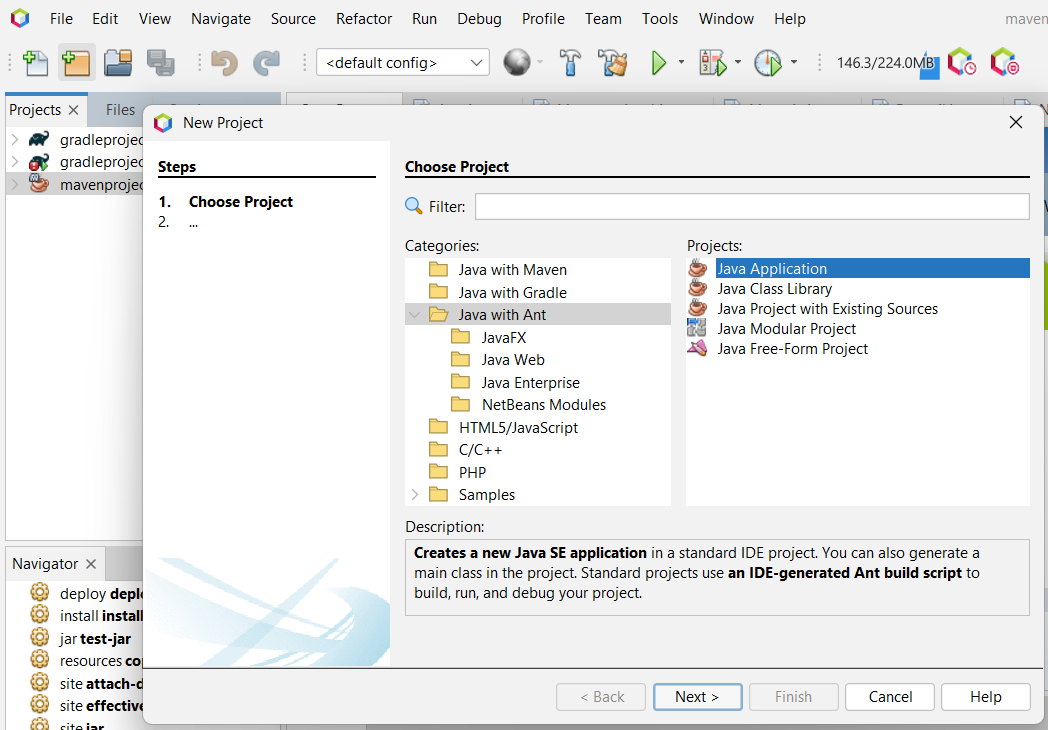The width and height of the screenshot is (1048, 730).
Task: Expand the Samples category
Action: tap(414, 495)
